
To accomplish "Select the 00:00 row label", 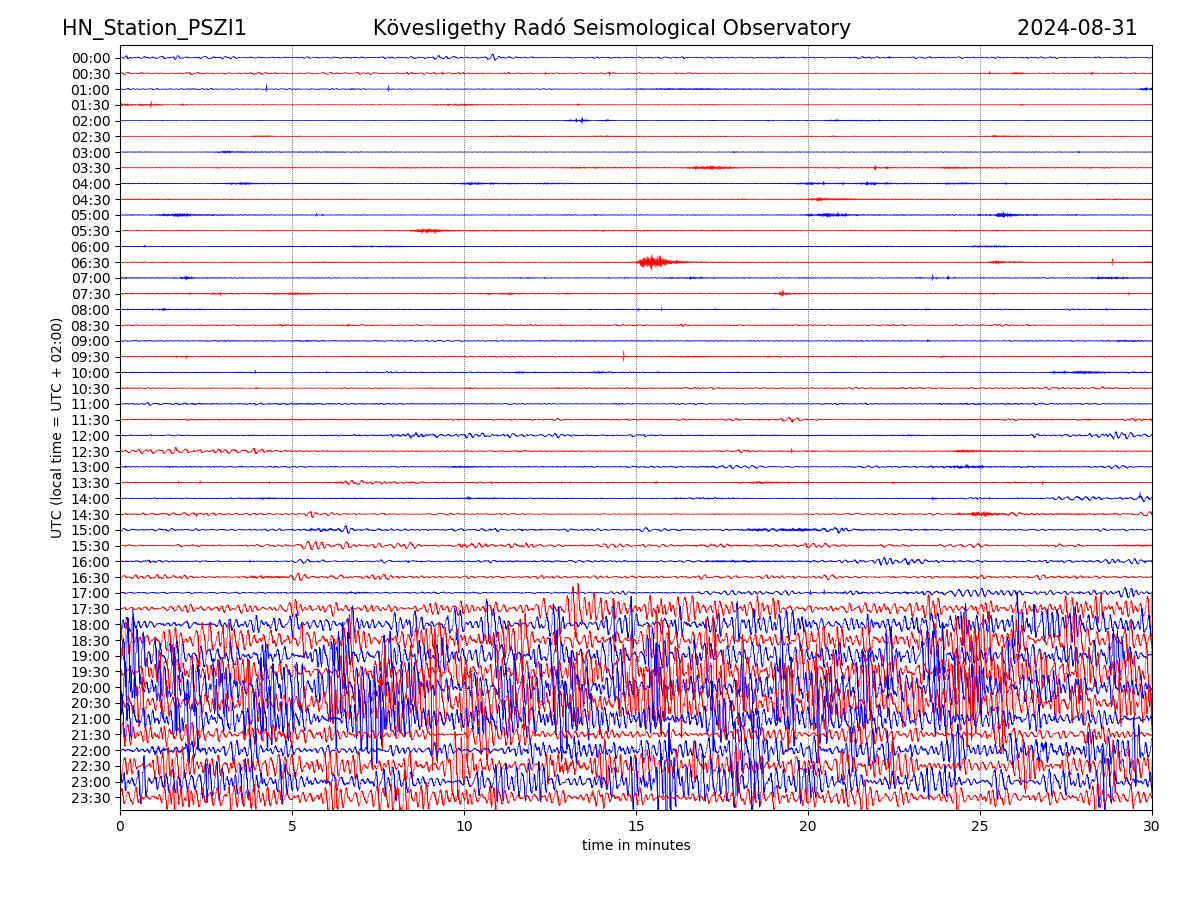I will pos(90,58).
